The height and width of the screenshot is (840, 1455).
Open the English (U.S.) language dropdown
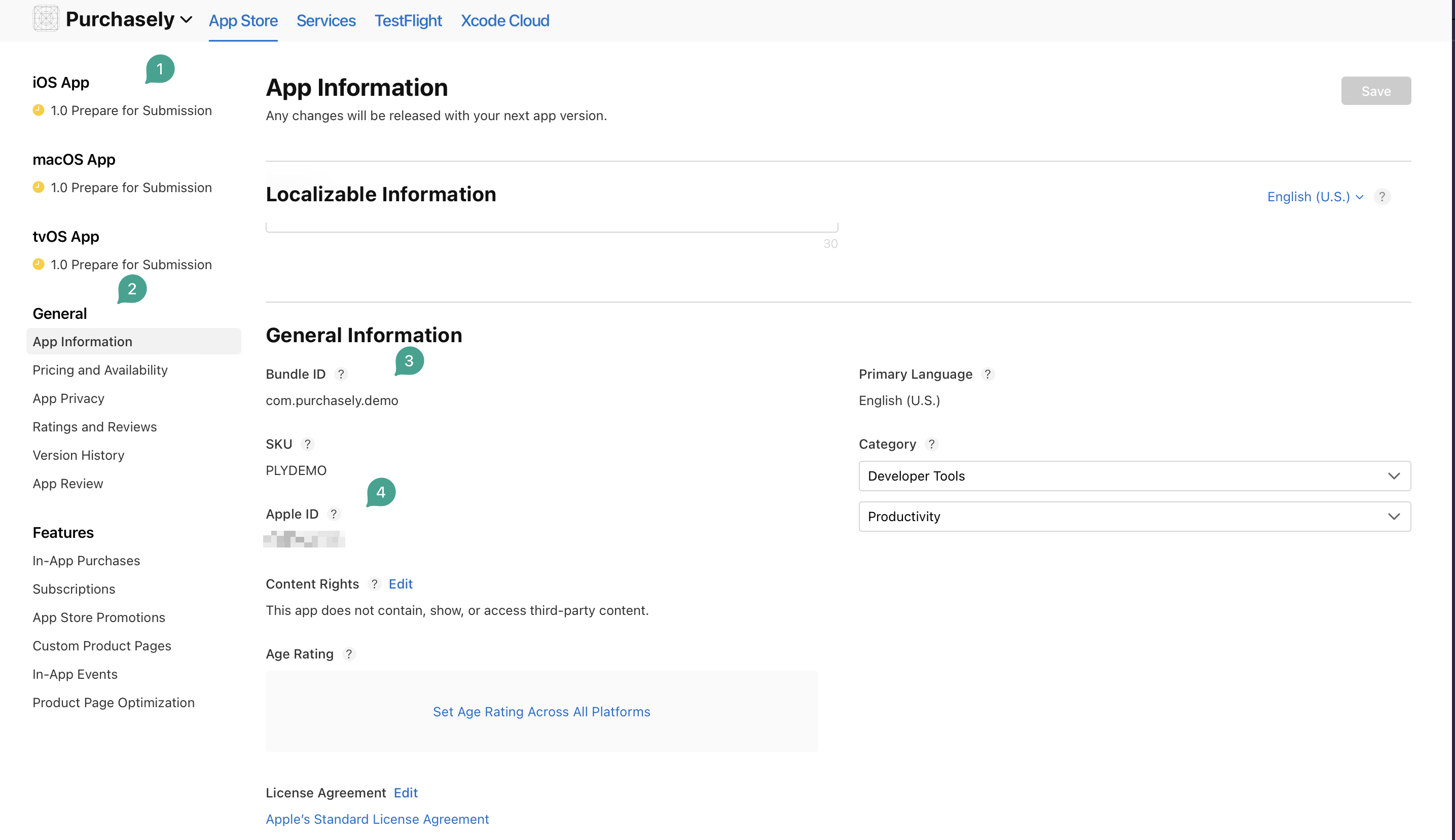click(x=1316, y=197)
